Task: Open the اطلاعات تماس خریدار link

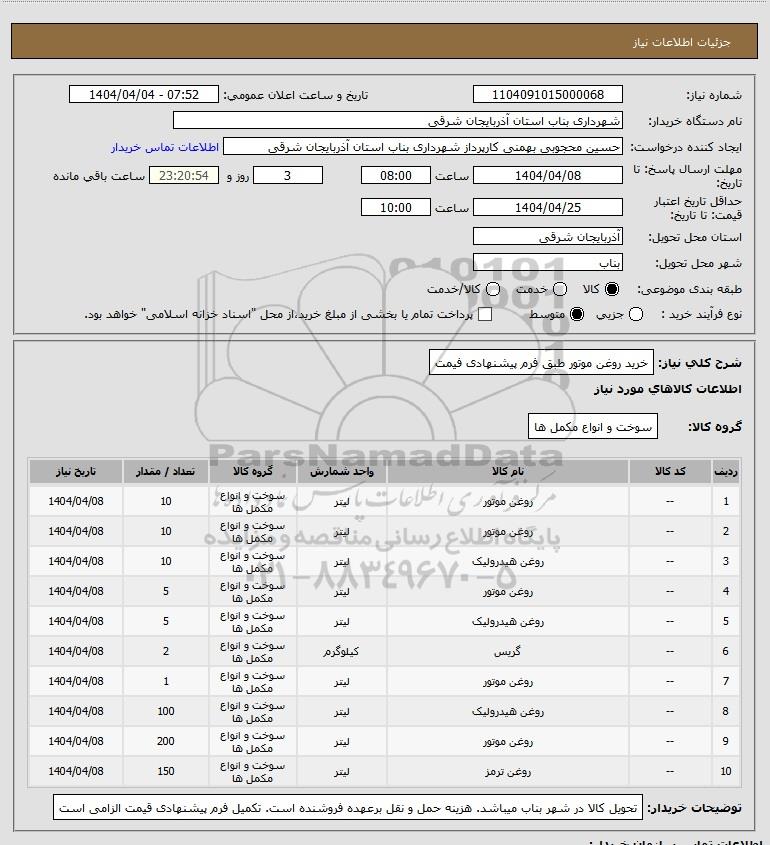Action: (165, 147)
